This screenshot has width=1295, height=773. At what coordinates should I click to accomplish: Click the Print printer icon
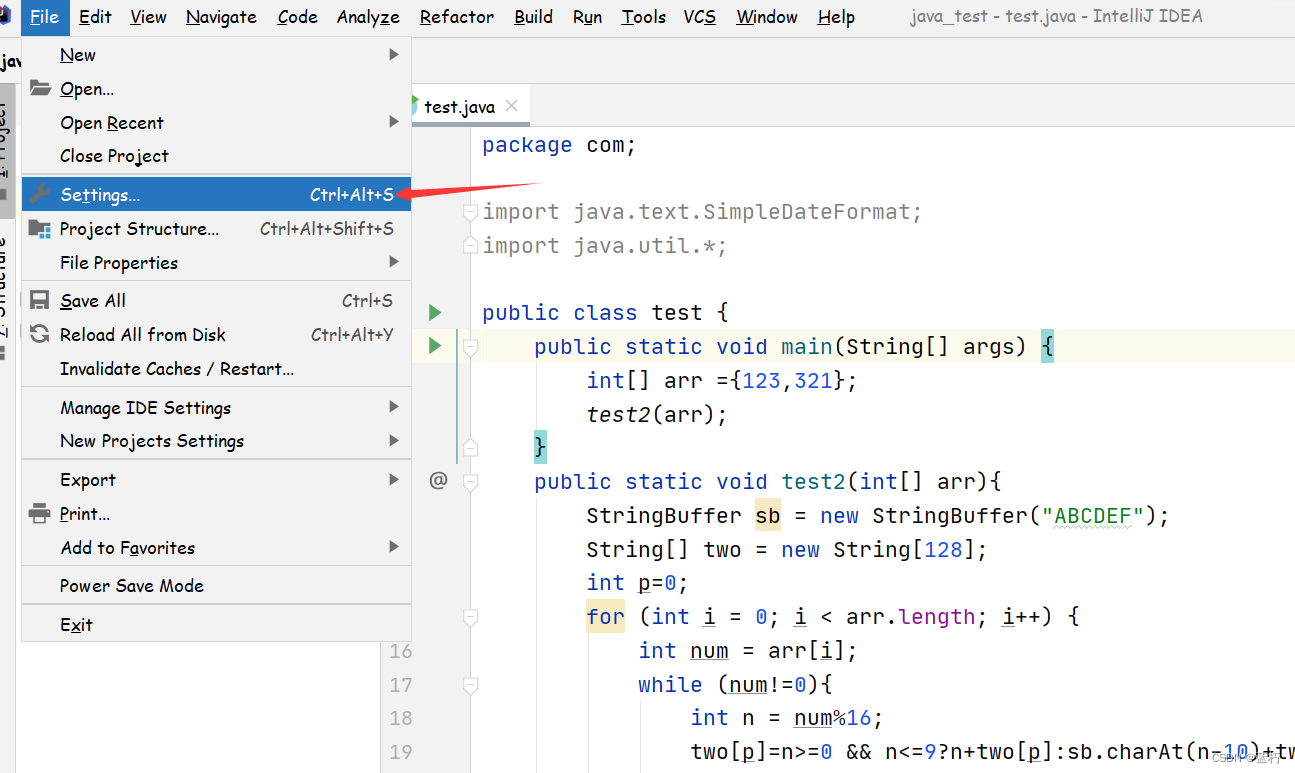coord(40,513)
